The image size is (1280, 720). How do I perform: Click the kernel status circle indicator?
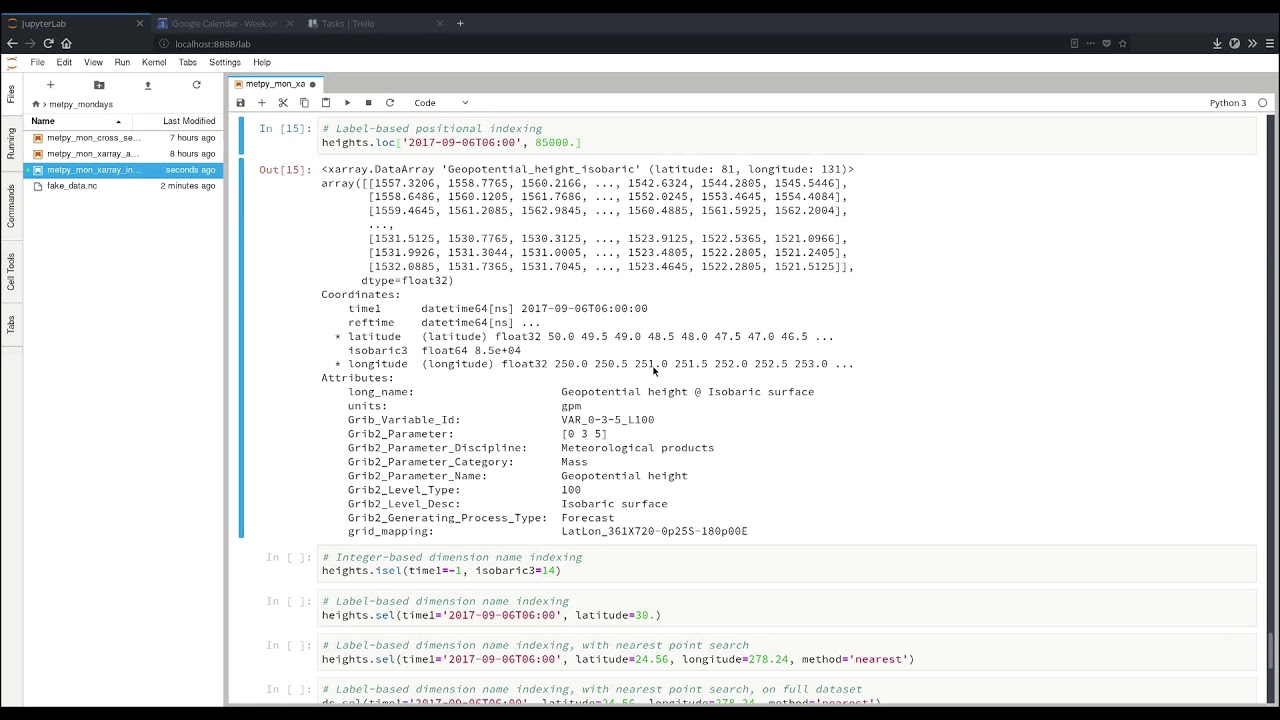1262,103
